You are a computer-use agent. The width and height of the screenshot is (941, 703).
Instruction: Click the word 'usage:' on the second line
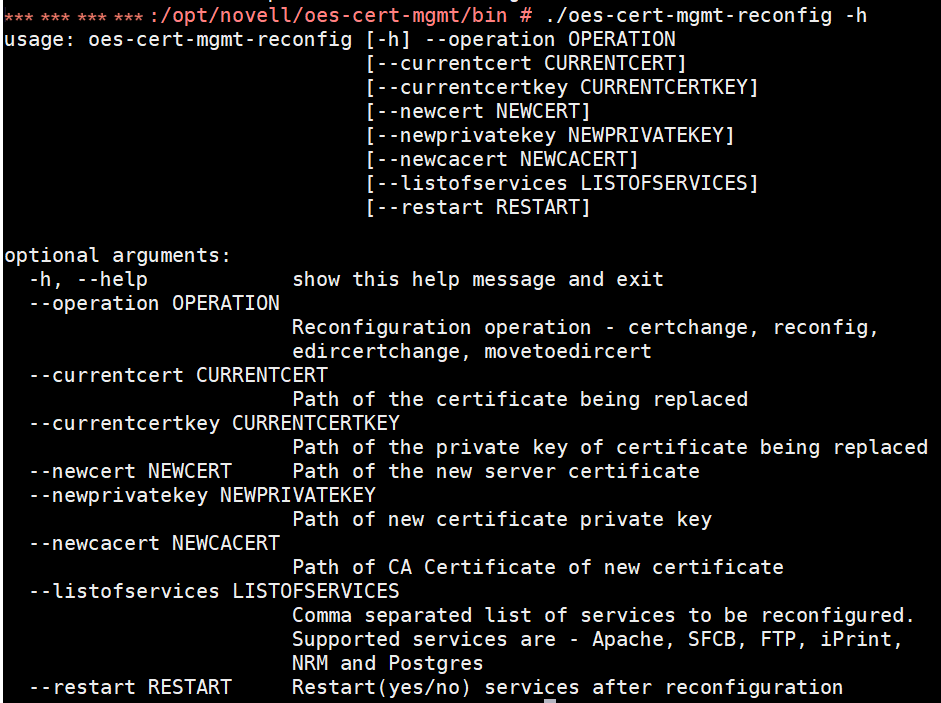(x=40, y=40)
